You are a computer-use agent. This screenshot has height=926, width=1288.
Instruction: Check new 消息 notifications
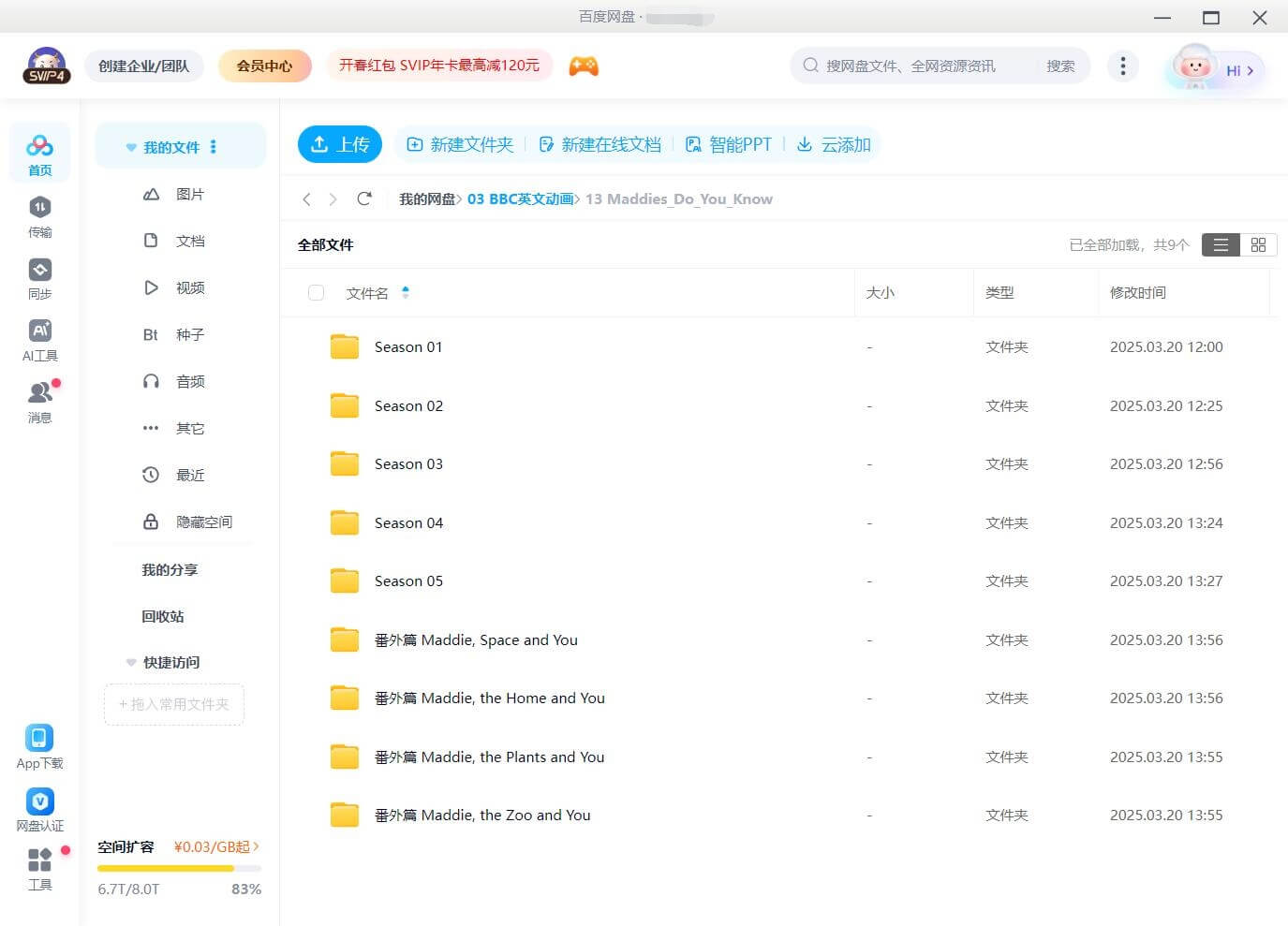coord(39,401)
